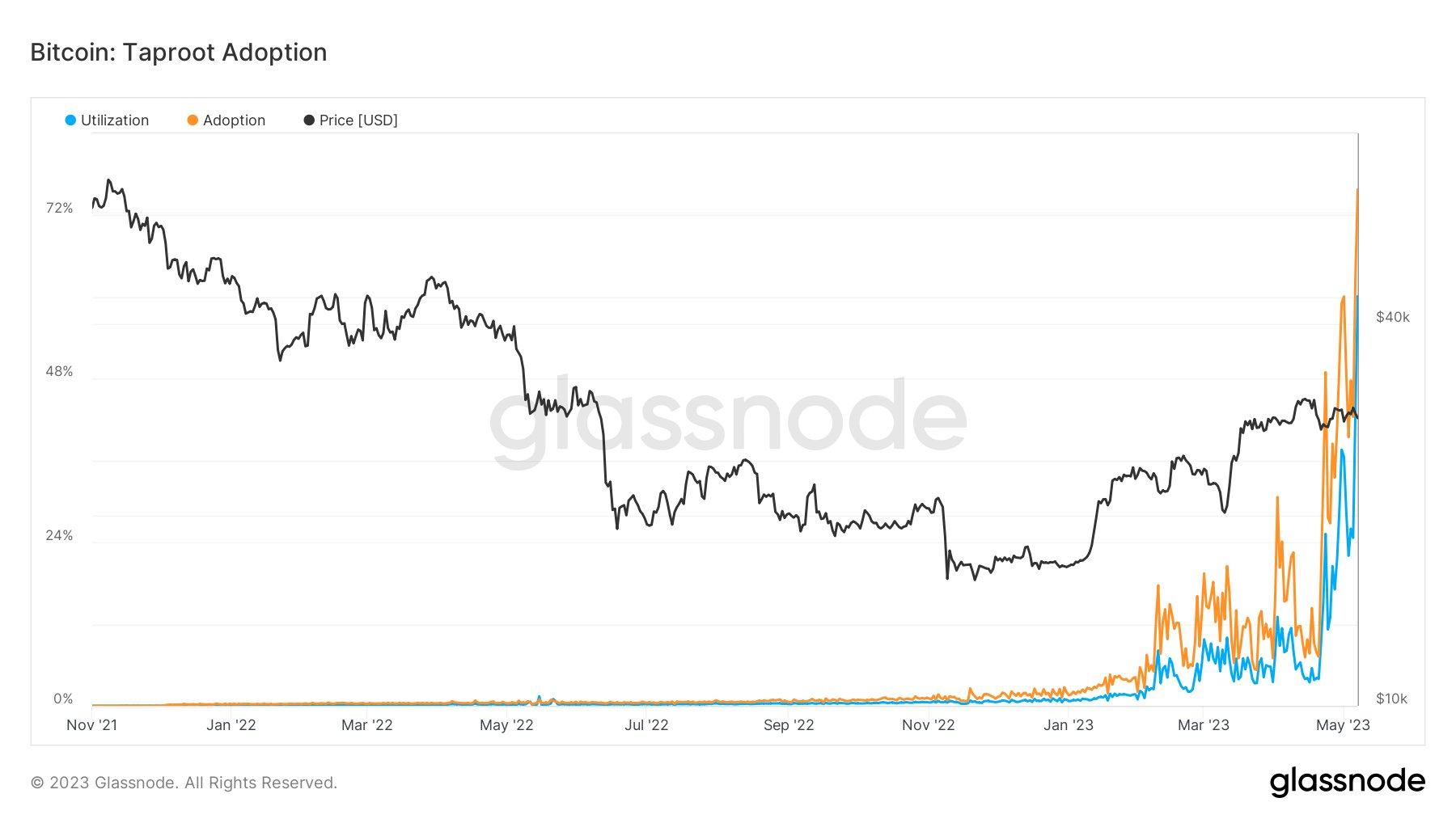Toggle the Utilization series in legend
Image resolution: width=1456 pixels, height=819 pixels.
[x=107, y=120]
